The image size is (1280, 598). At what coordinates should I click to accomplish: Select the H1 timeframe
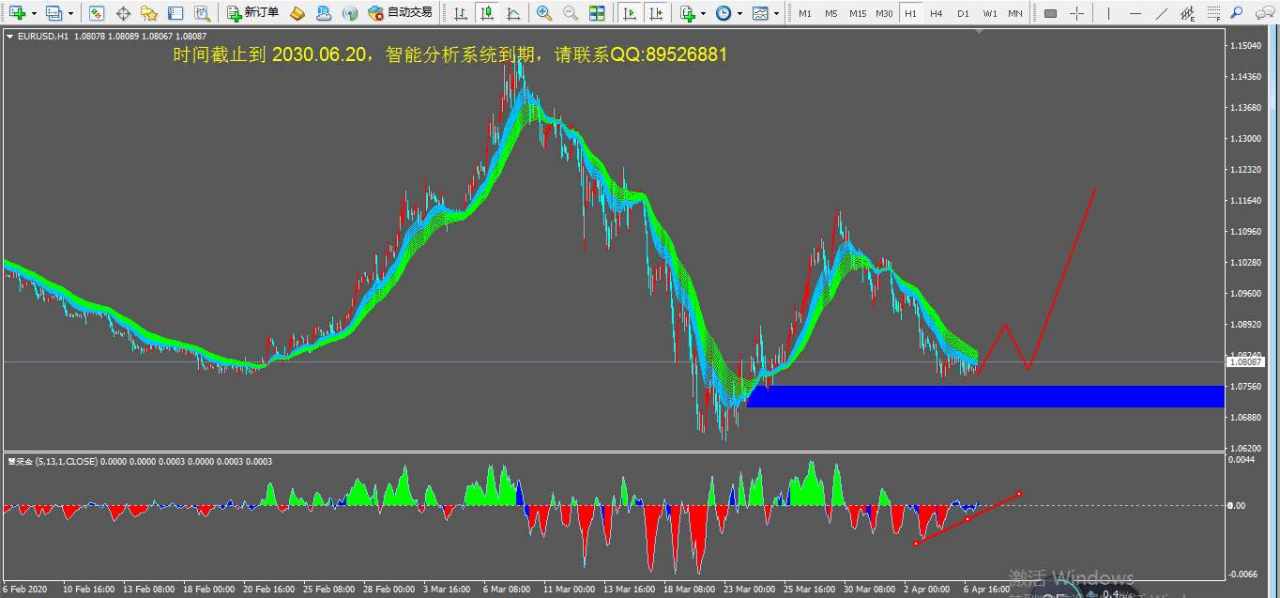(910, 13)
